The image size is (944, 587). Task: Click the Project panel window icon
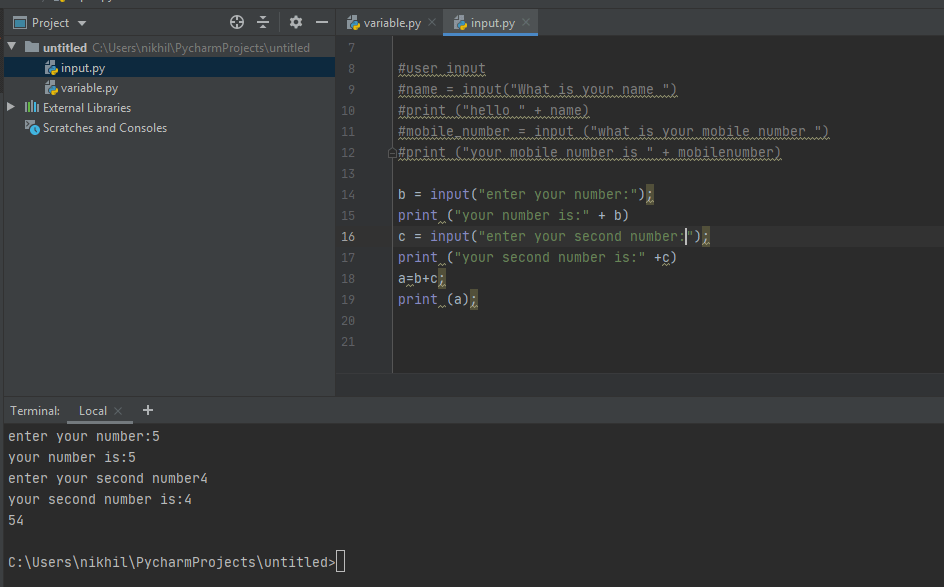[x=20, y=23]
